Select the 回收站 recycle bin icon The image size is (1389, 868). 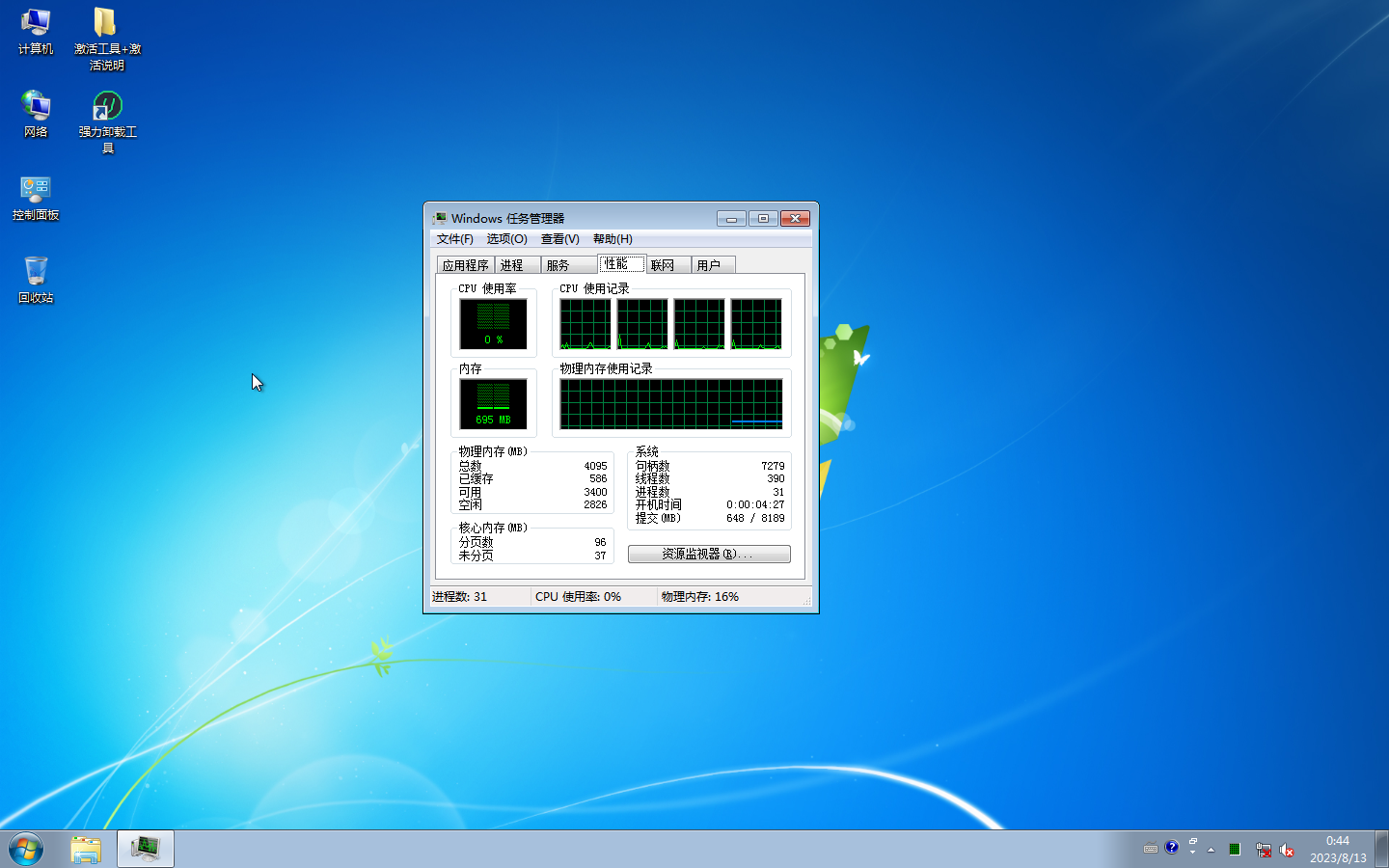(x=36, y=280)
